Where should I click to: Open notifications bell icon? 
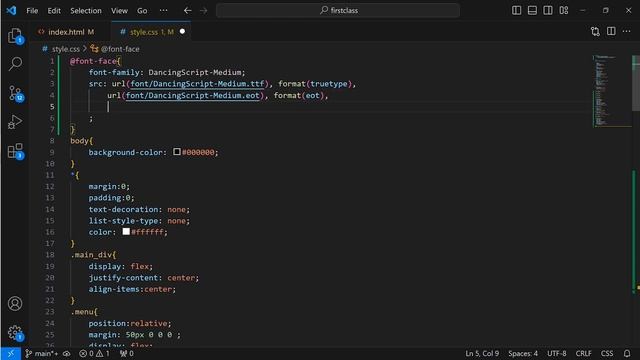coord(627,353)
